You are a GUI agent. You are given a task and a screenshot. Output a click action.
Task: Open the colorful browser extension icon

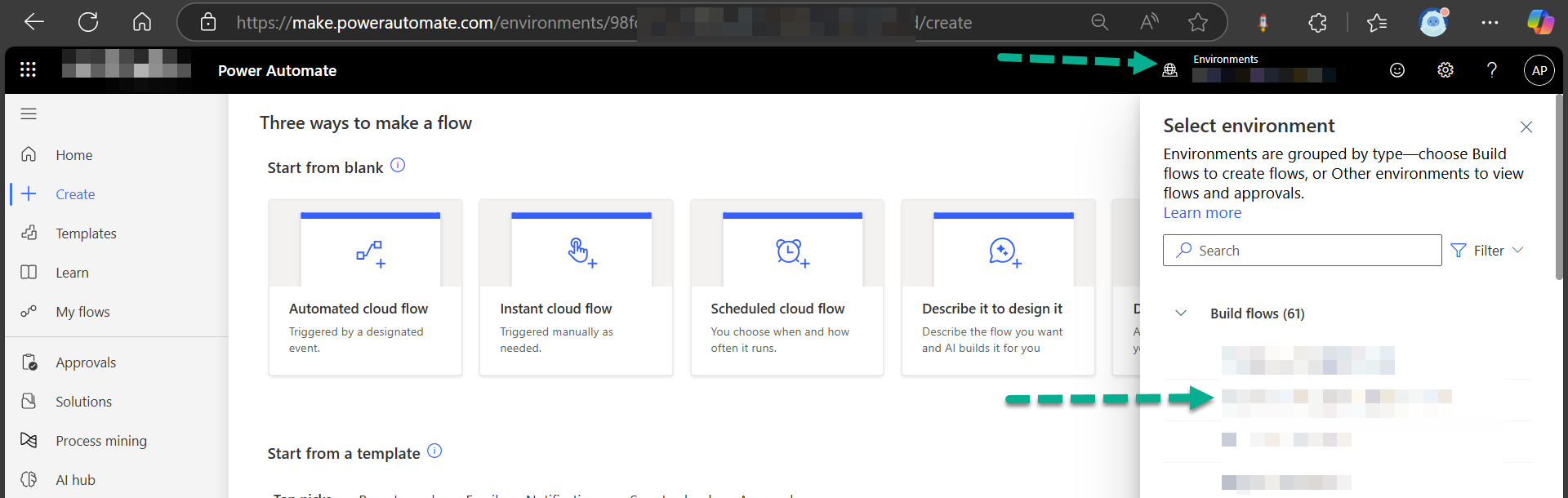(1263, 23)
